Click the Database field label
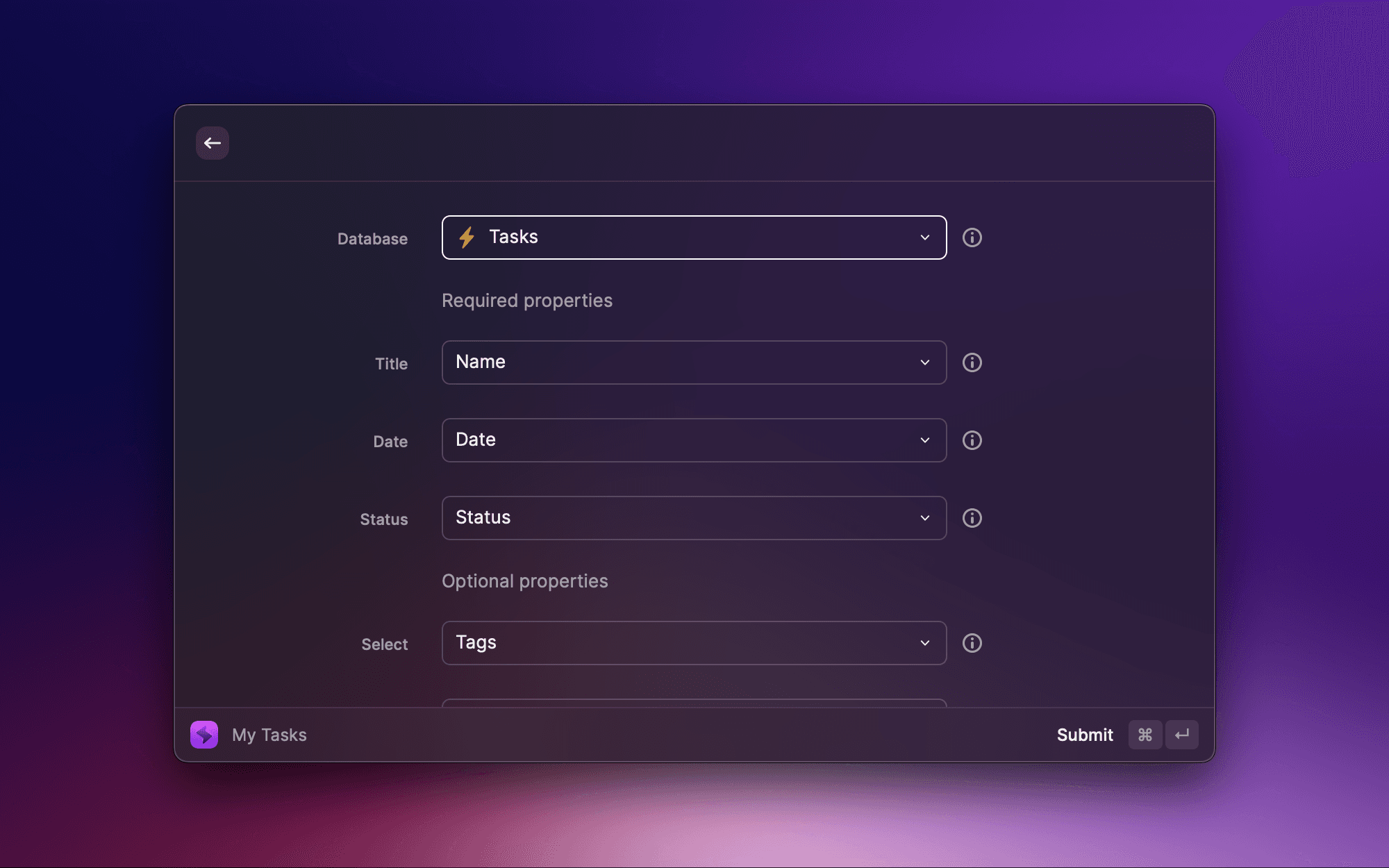1389x868 pixels. click(372, 239)
